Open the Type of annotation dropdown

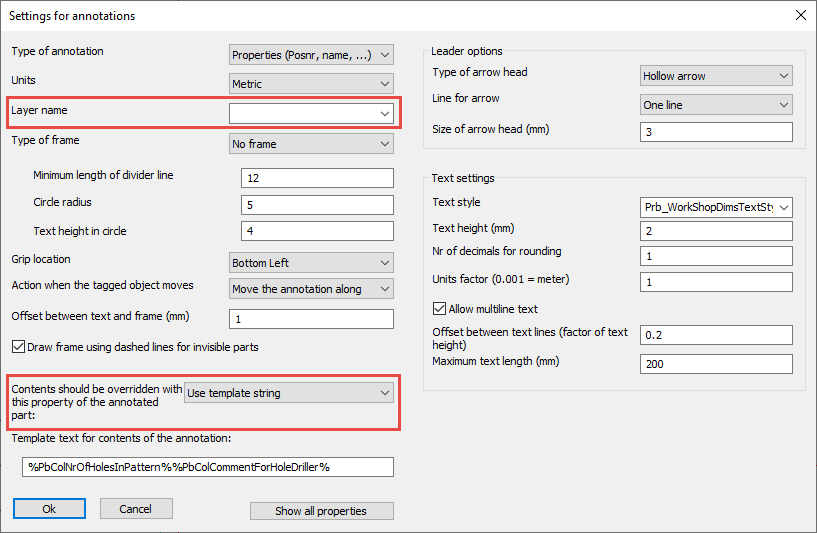tap(311, 55)
